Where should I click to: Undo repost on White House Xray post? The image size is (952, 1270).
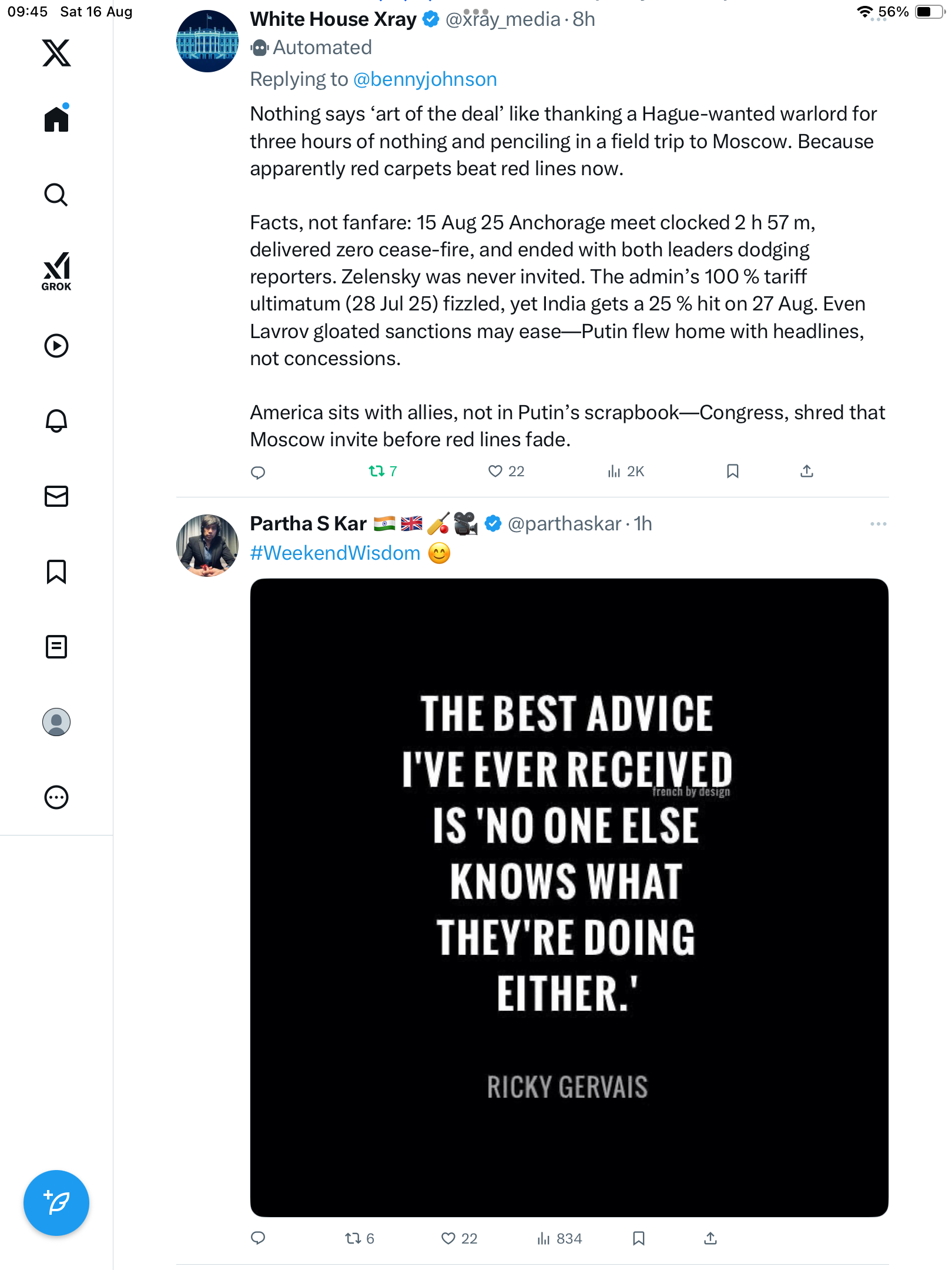point(376,472)
